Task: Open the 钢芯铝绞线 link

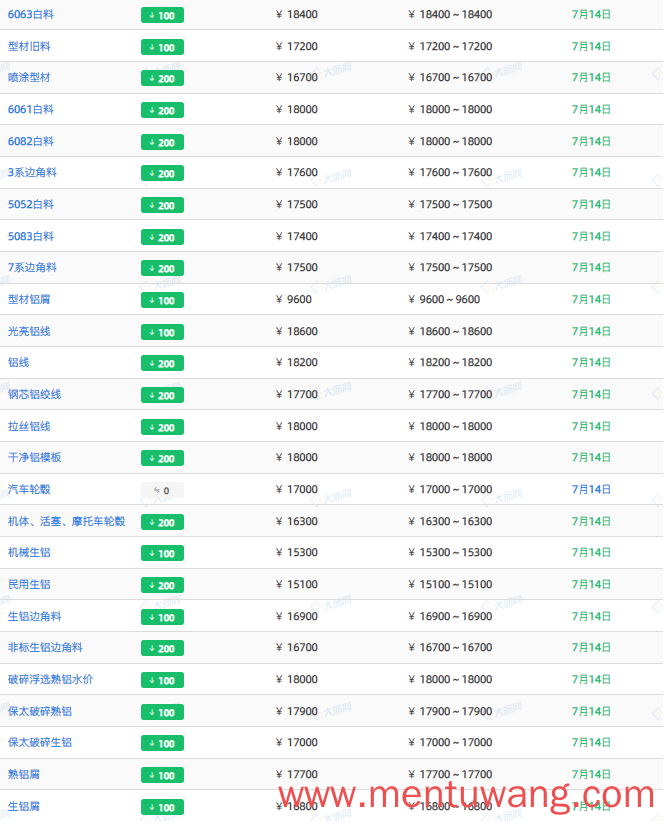Action: [34, 395]
